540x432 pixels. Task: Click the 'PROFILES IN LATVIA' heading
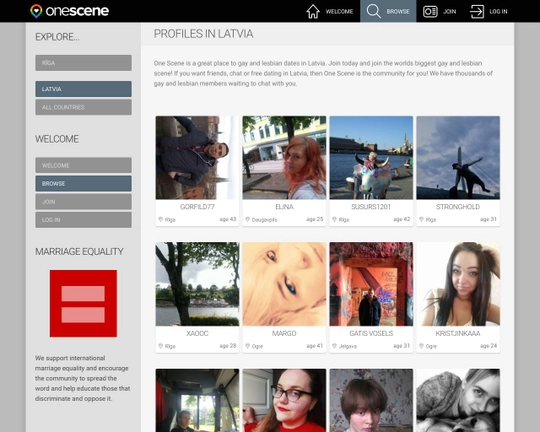tap(204, 34)
